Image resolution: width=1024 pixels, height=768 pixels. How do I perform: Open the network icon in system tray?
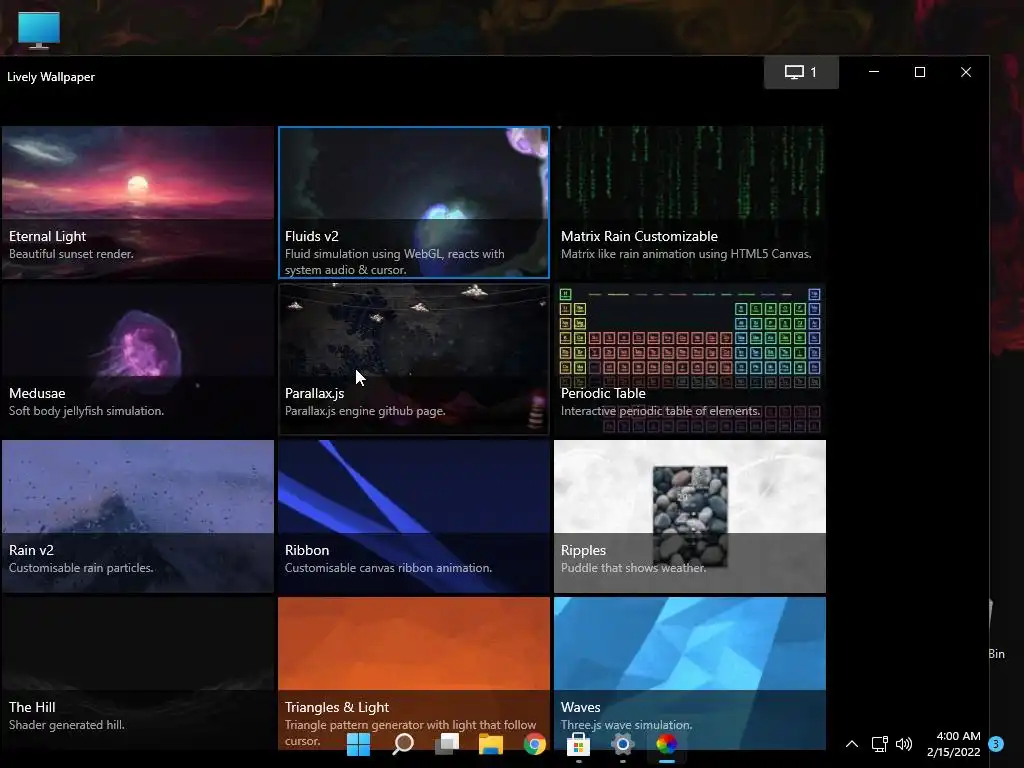point(879,744)
